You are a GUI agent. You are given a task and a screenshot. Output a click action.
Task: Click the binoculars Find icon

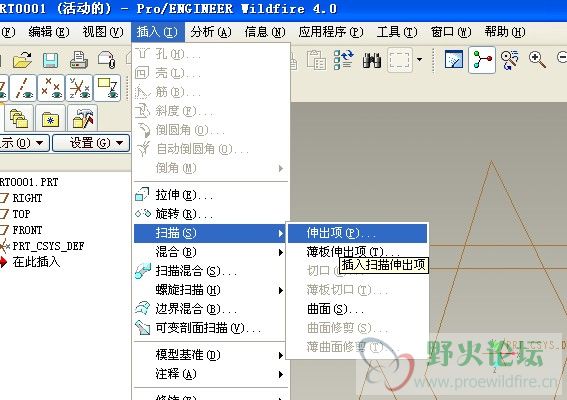pos(372,60)
